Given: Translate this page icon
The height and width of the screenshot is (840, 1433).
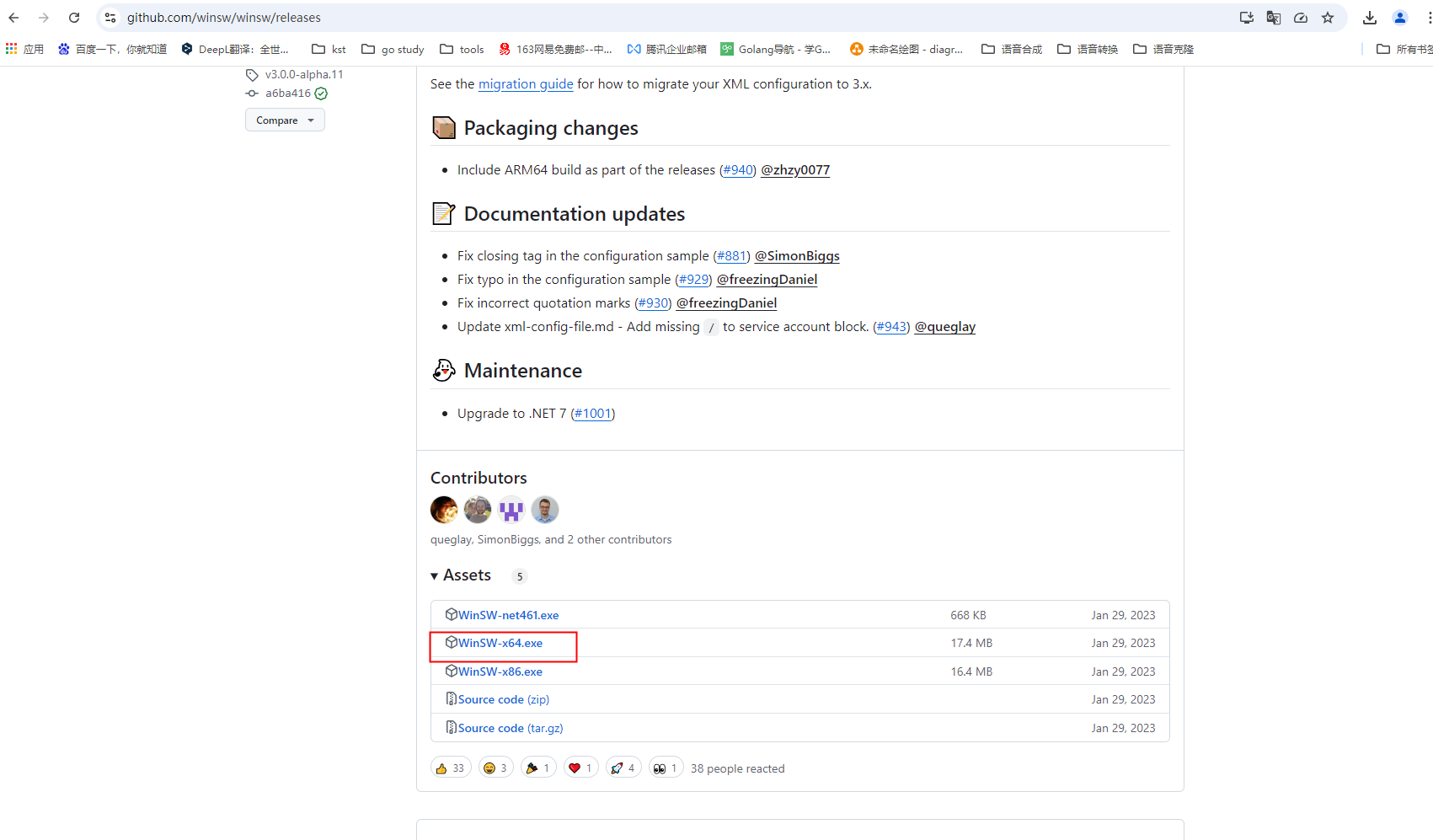Looking at the screenshot, I should pyautogui.click(x=1274, y=18).
